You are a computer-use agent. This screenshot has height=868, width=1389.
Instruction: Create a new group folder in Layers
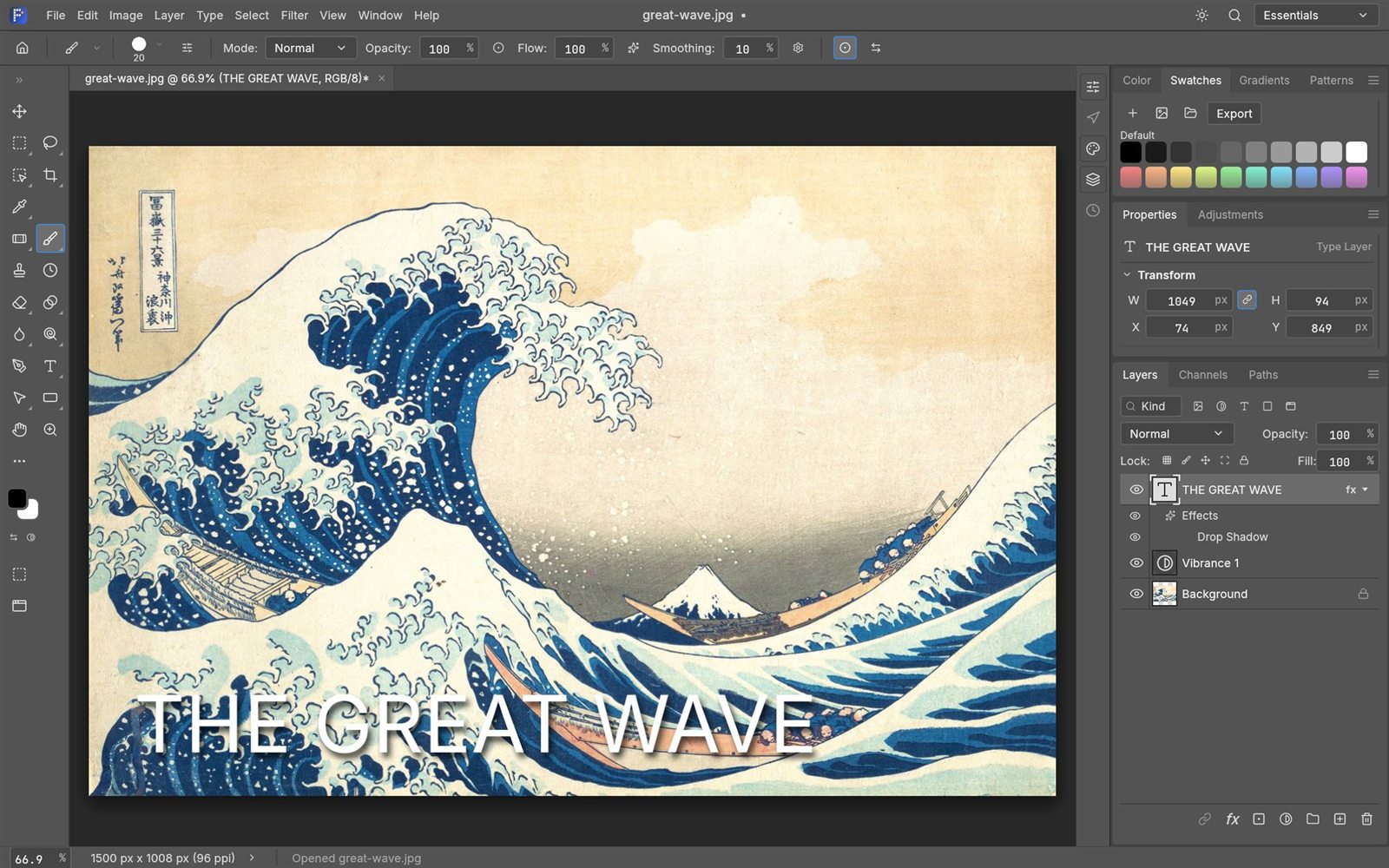point(1313,819)
